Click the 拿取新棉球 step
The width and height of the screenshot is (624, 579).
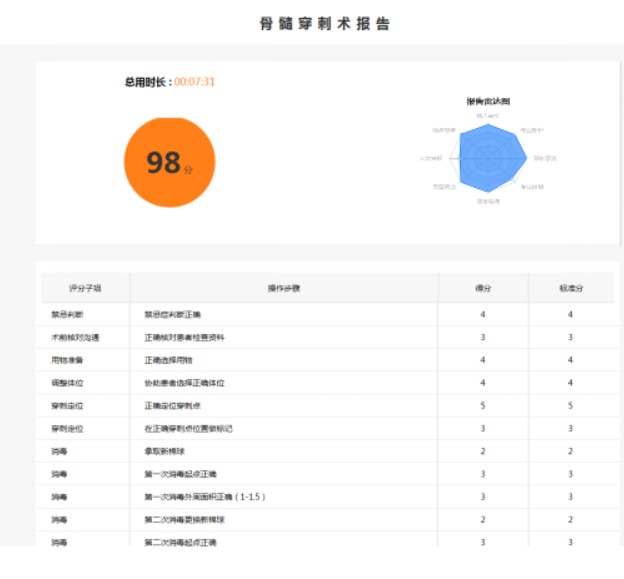[x=166, y=452]
